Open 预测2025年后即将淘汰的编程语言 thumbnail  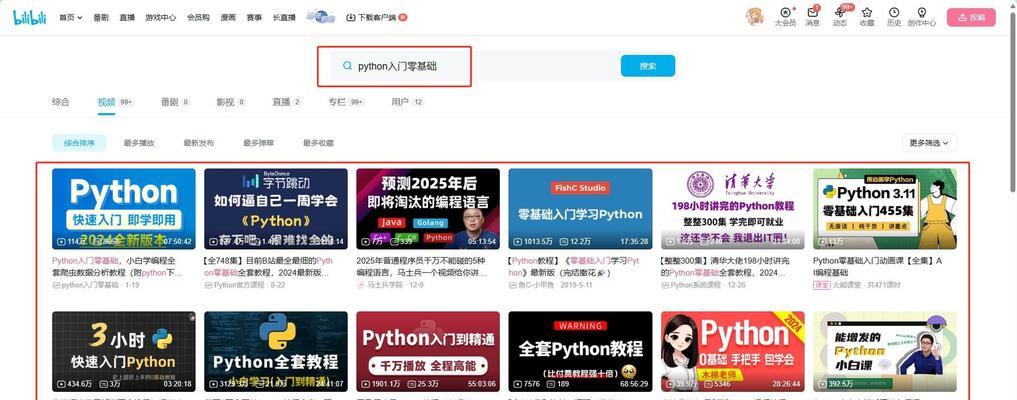click(x=428, y=209)
